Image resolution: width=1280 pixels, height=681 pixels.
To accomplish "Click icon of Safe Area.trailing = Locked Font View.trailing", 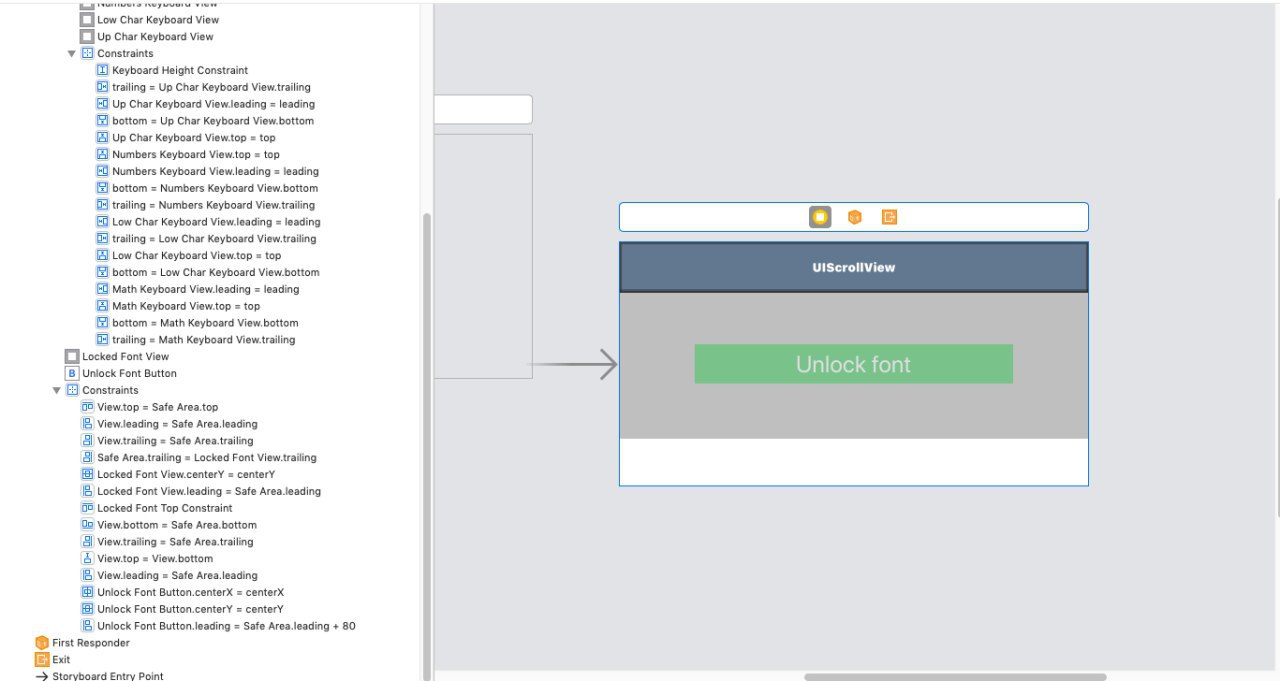I will (88, 458).
